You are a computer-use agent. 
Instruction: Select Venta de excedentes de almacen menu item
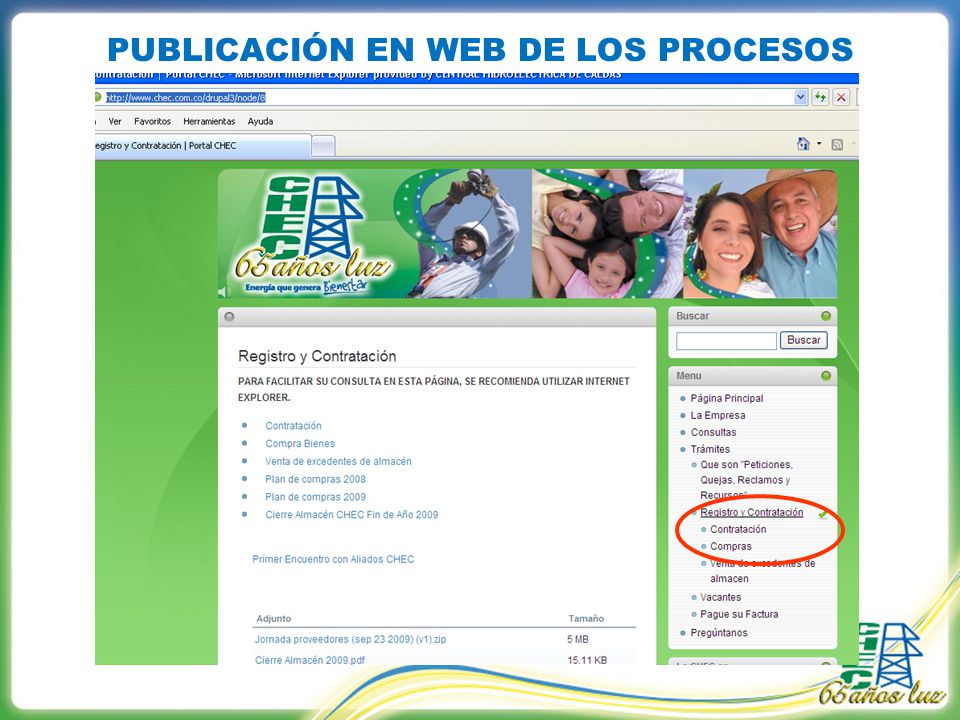coord(762,571)
